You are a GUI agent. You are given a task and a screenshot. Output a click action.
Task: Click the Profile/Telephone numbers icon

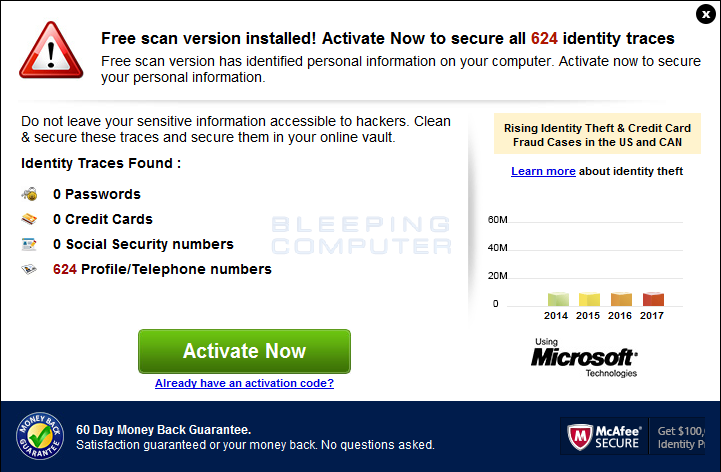29,269
